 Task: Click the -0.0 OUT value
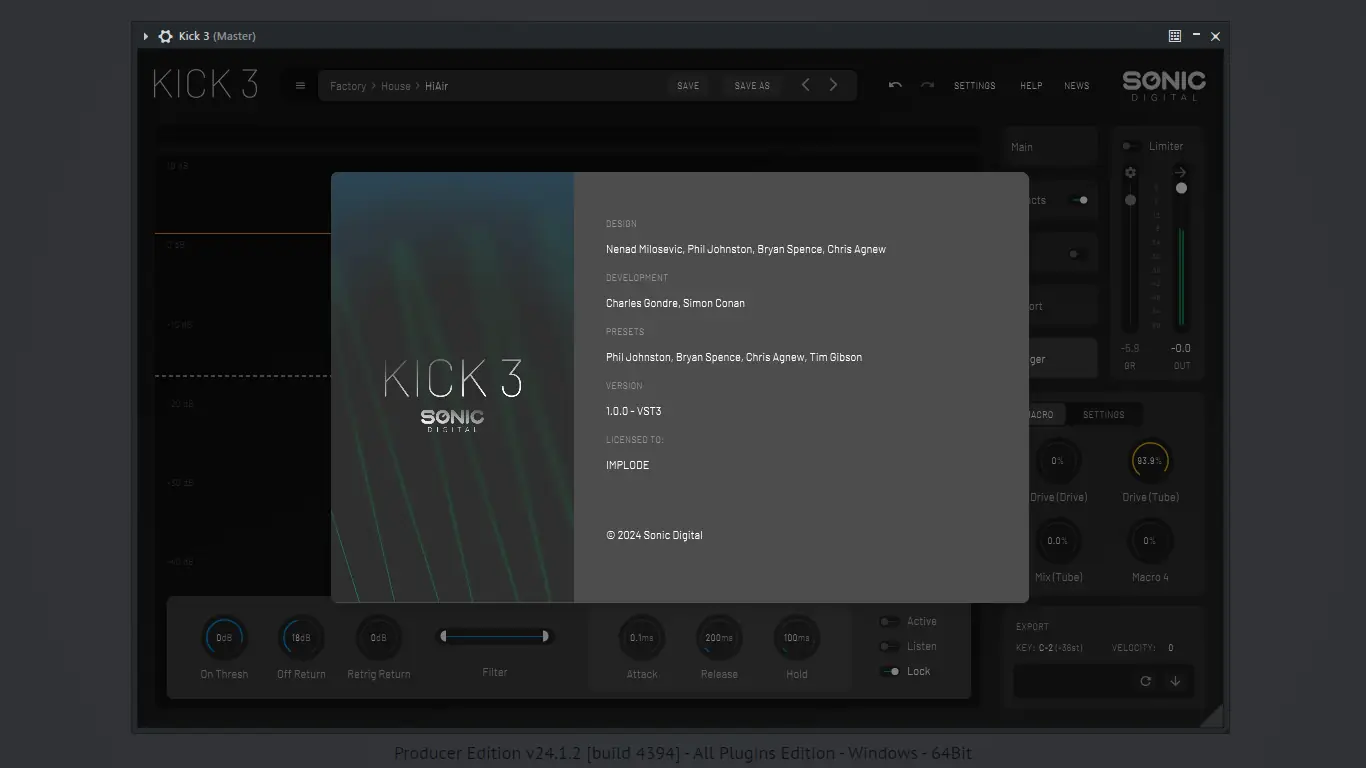1181,348
